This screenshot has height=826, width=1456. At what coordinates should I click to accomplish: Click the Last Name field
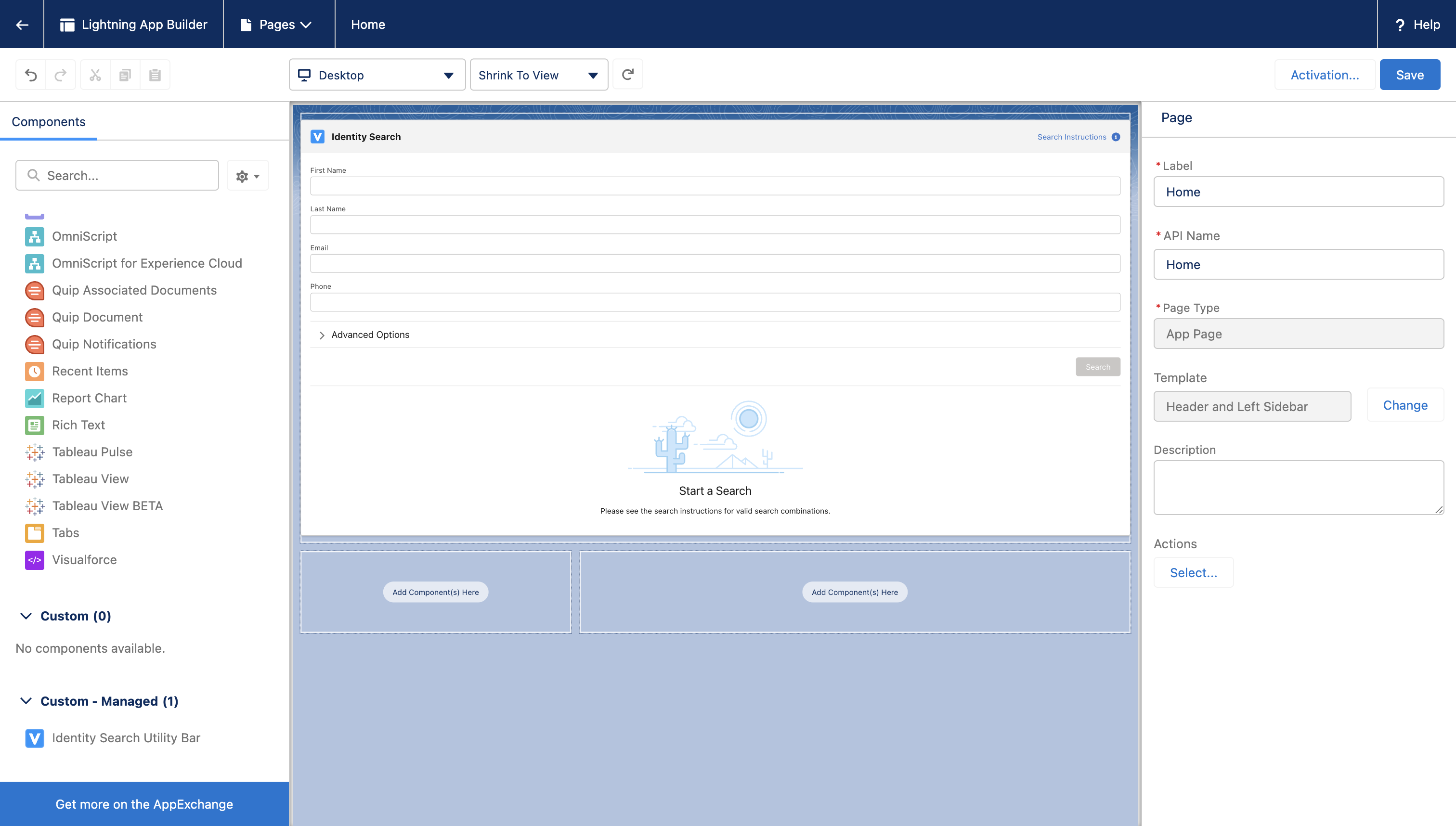(x=715, y=225)
